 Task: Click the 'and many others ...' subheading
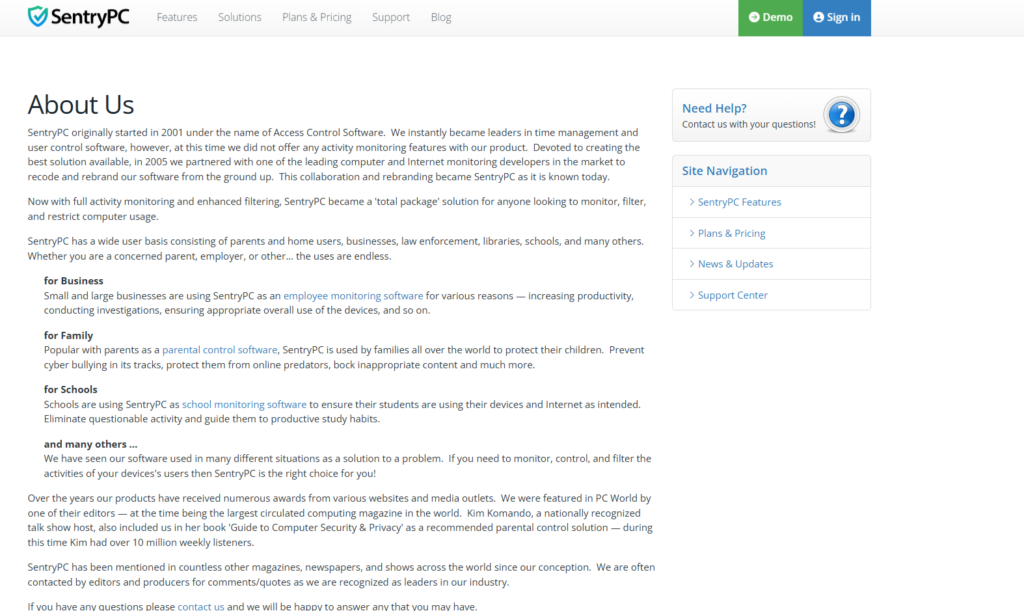pos(91,445)
